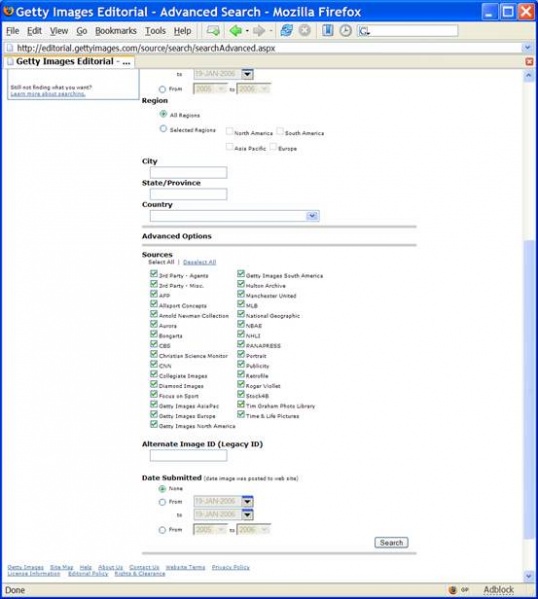The image size is (538, 599).
Task: Click the Adblock status bar item
Action: 499,590
